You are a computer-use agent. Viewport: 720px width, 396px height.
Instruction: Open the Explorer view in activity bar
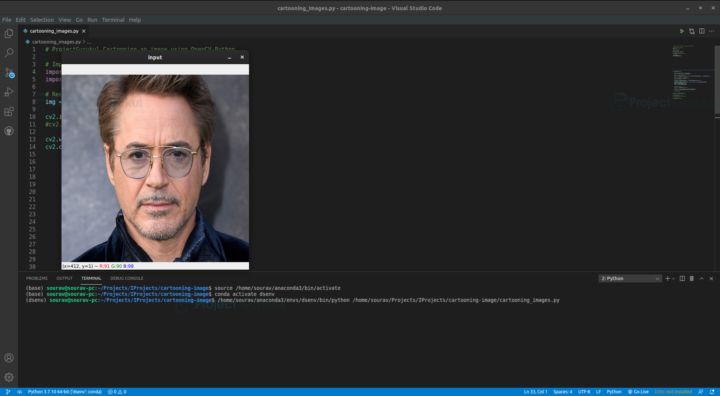click(x=9, y=33)
